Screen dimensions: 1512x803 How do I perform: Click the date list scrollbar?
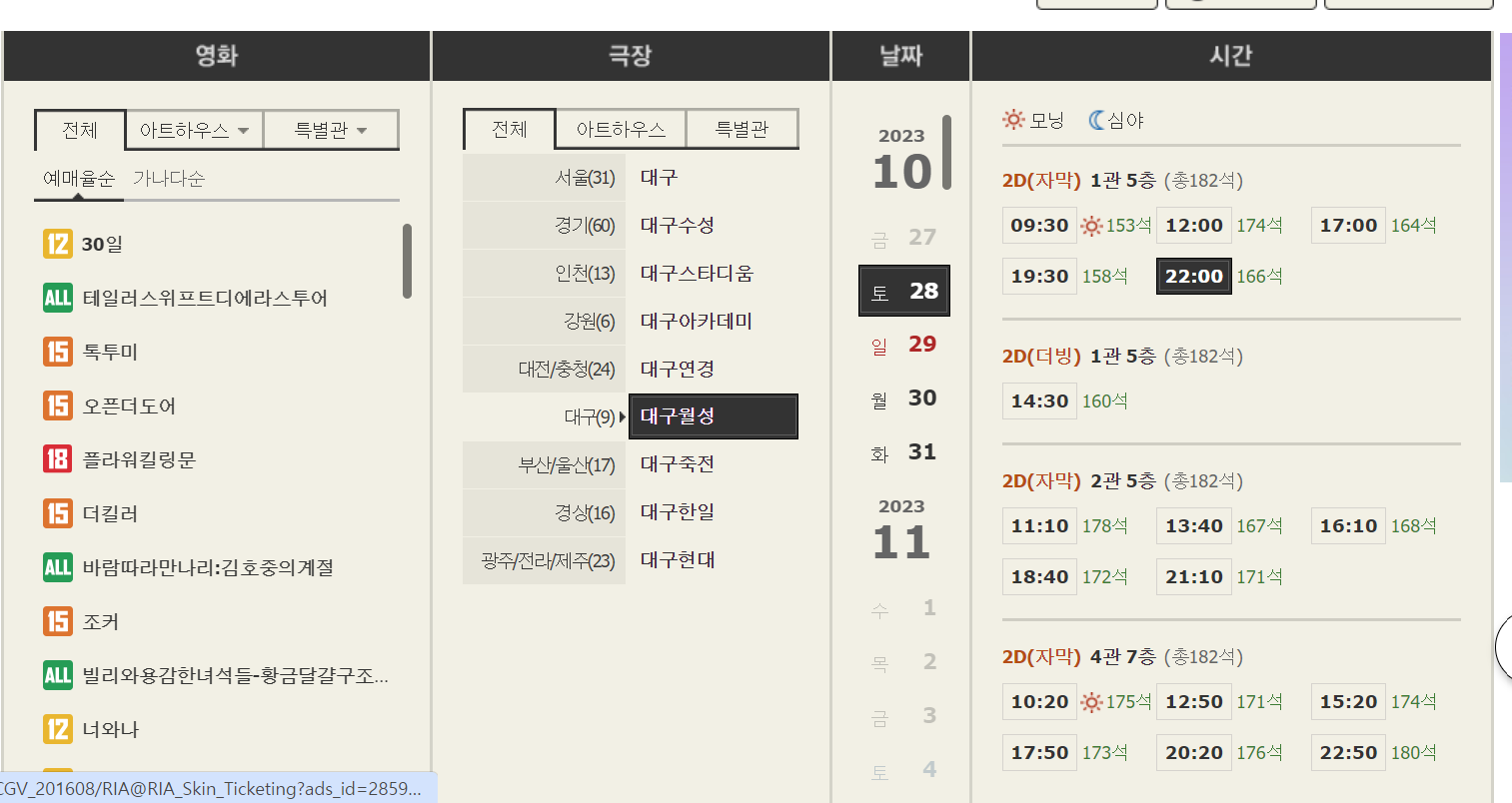pos(946,152)
